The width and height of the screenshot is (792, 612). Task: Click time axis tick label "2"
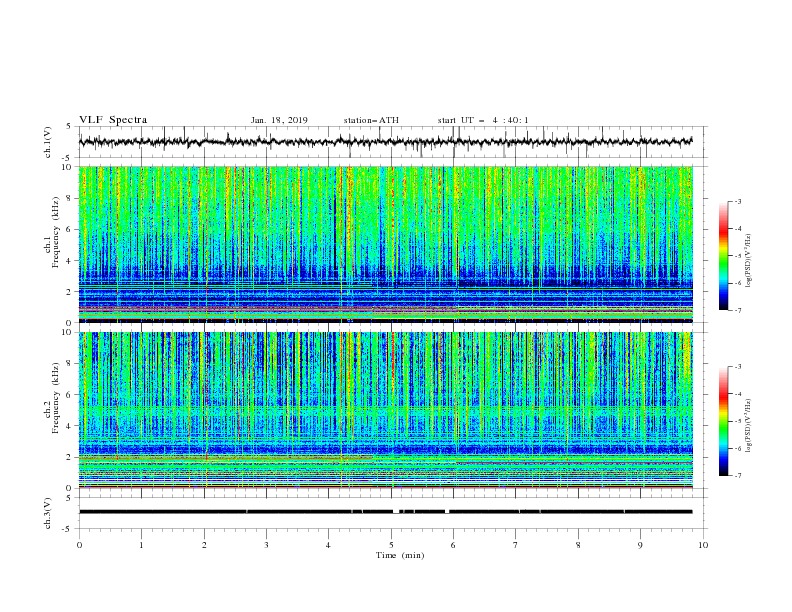coord(204,545)
